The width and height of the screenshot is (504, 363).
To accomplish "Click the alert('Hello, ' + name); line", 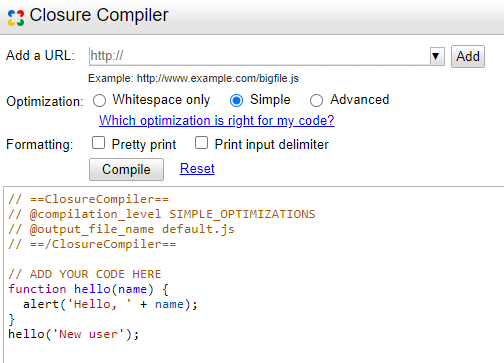I will [110, 304].
